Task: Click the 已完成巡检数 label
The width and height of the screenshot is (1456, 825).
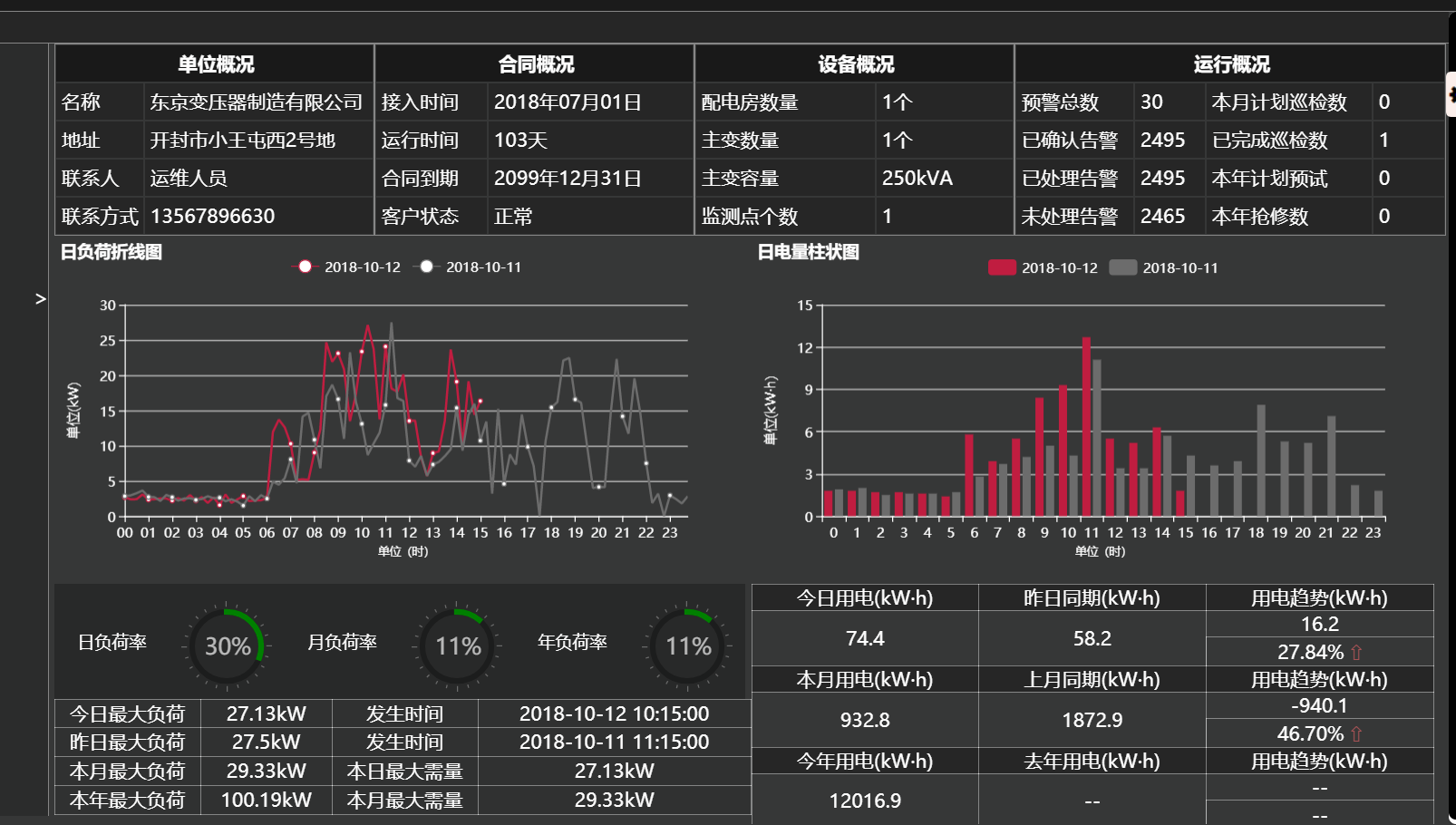Action: (1269, 141)
